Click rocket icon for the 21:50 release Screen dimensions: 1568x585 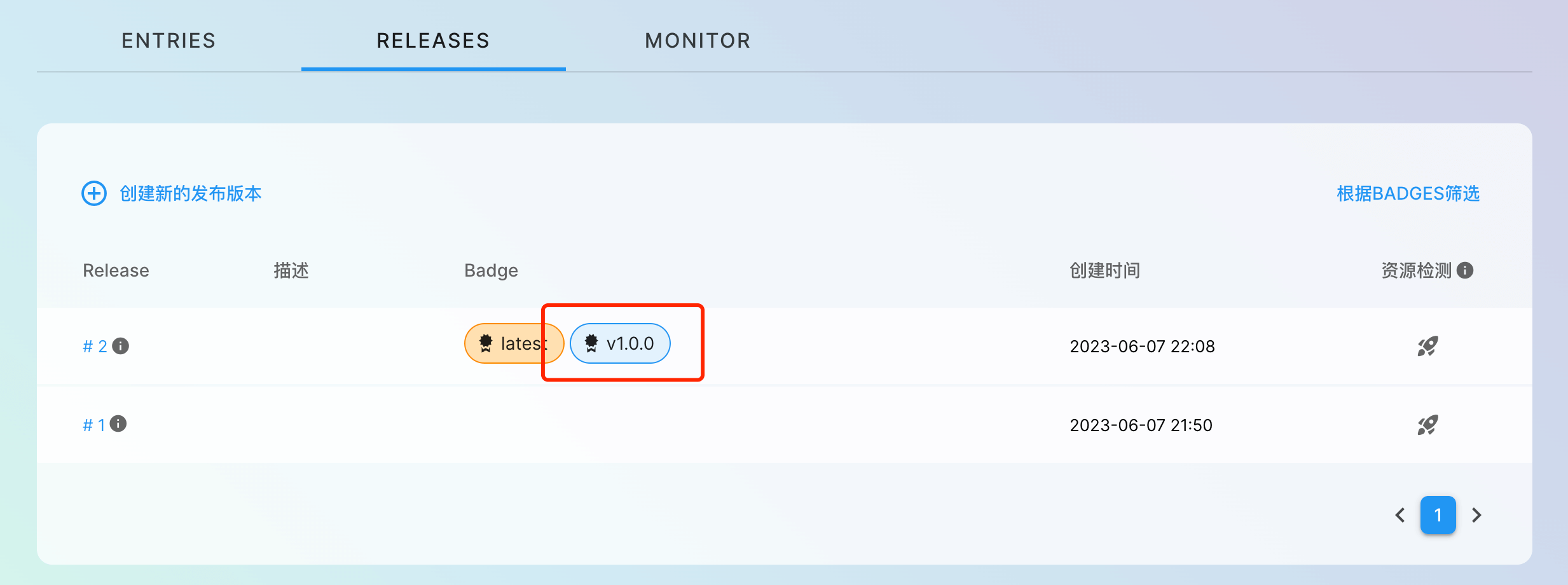pos(1427,425)
